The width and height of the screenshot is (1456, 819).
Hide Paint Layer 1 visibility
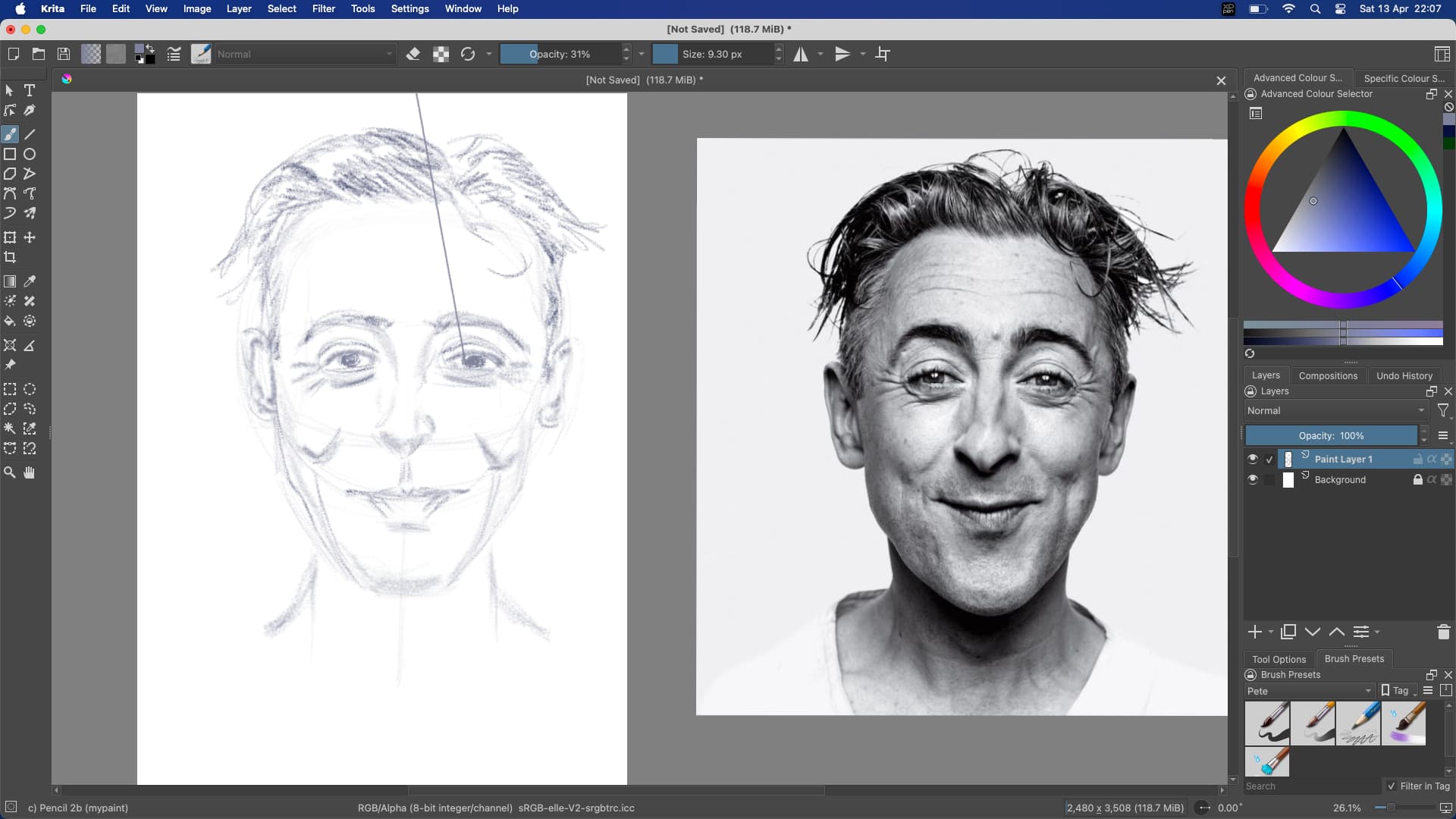pos(1253,460)
